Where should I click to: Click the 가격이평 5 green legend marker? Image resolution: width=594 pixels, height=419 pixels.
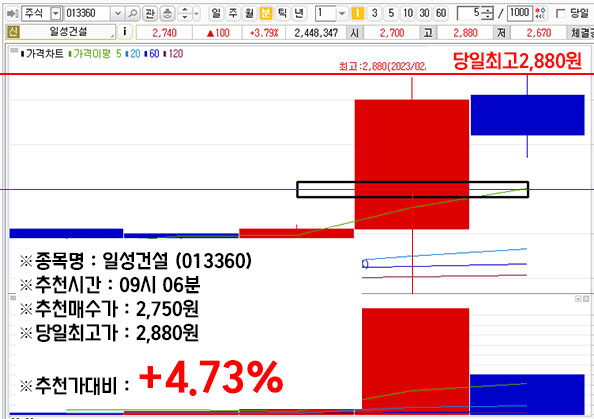[70, 54]
